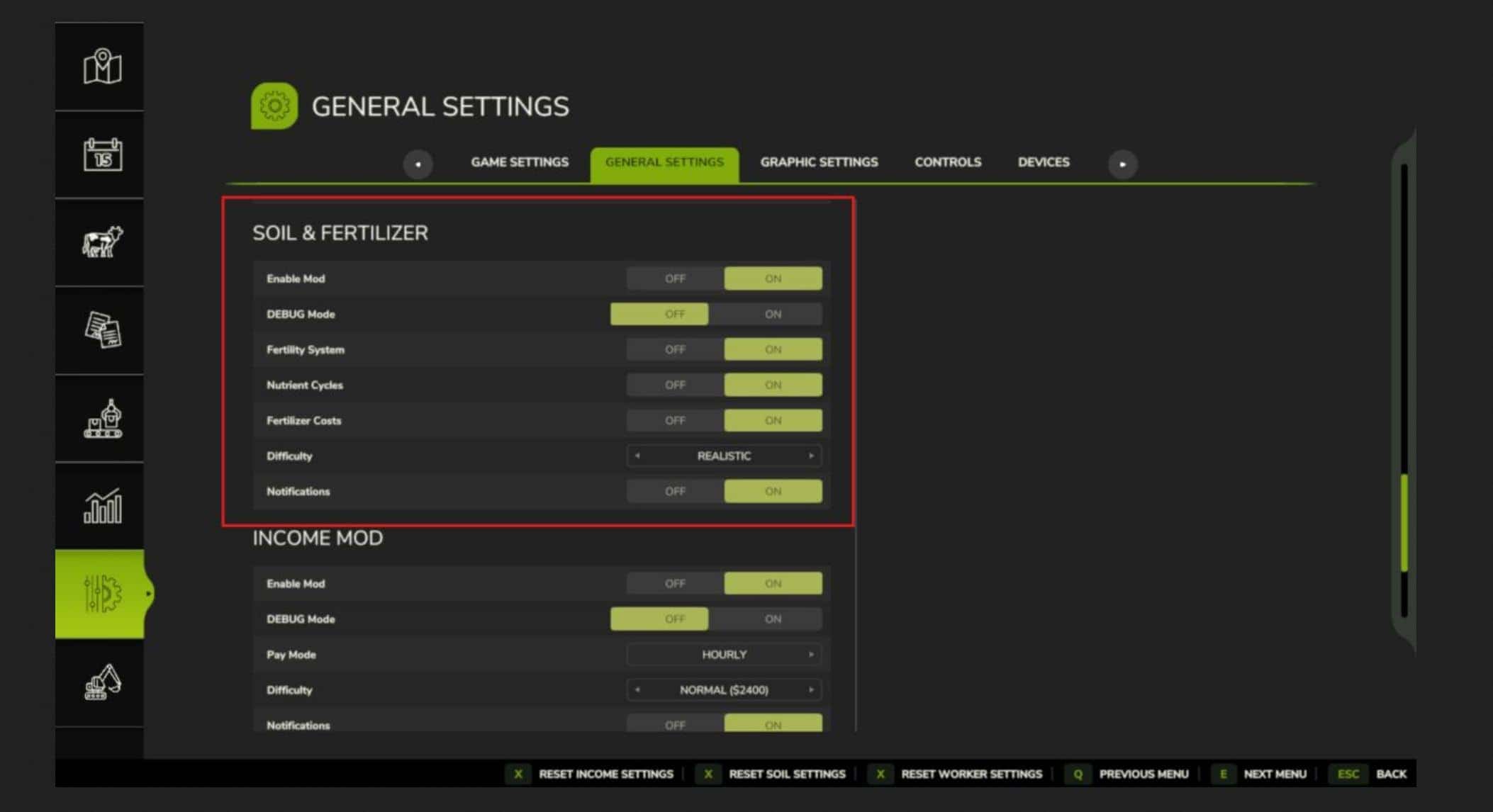Open the Controls tab
This screenshot has width=1493, height=812.
948,162
